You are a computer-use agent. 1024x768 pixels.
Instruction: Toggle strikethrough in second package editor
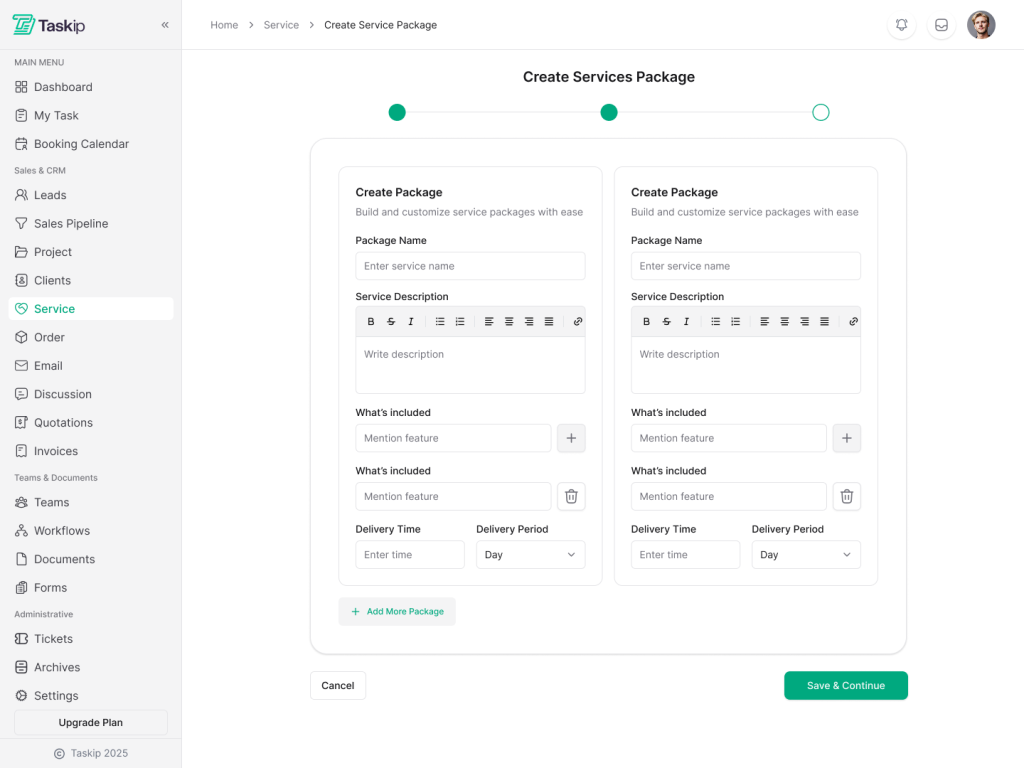click(666, 322)
